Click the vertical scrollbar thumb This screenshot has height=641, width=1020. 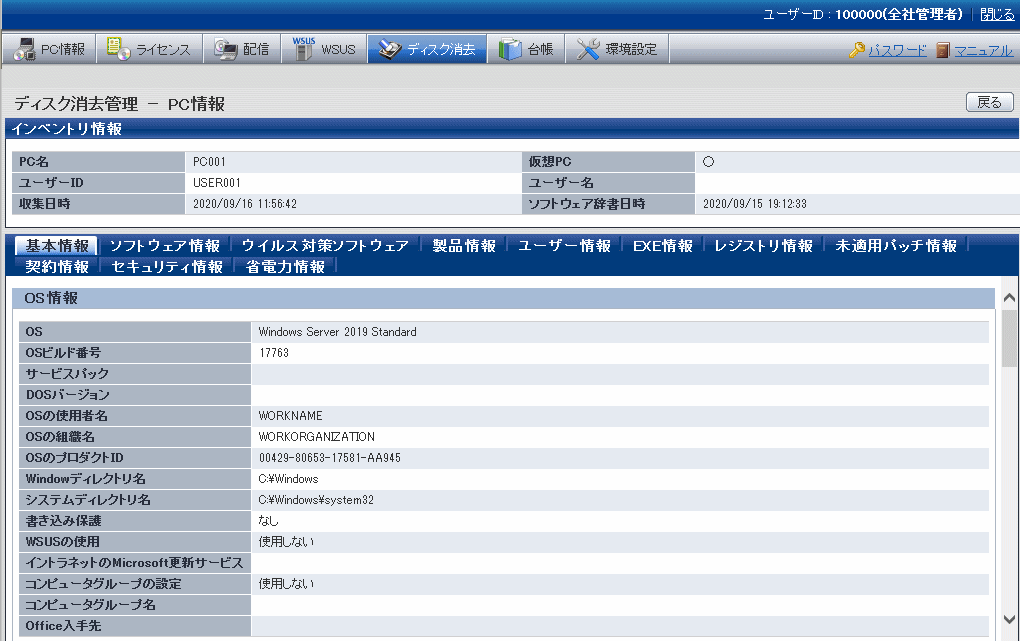[x=1010, y=338]
